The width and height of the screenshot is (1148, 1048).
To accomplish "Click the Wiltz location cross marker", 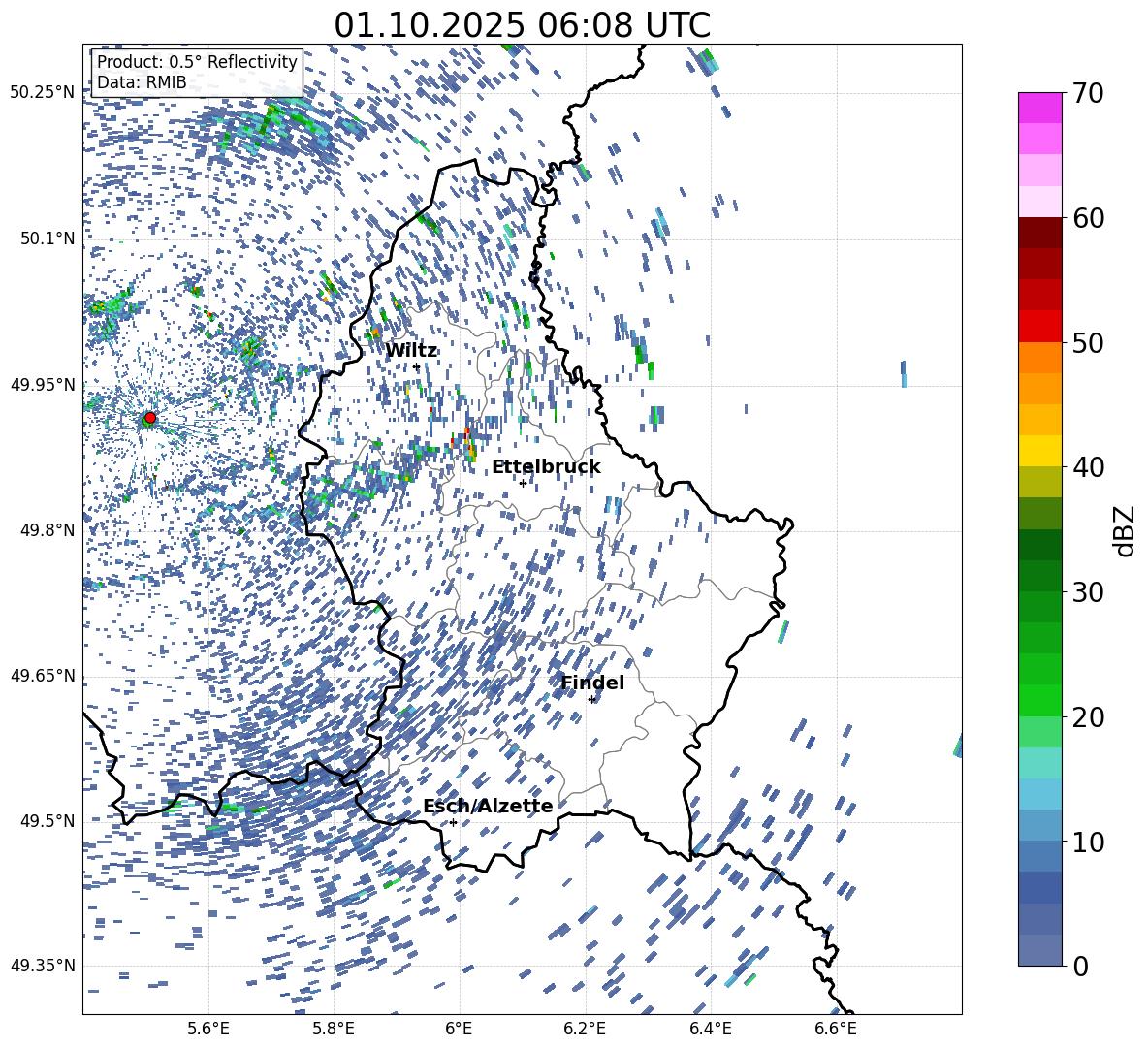I will pos(417,367).
